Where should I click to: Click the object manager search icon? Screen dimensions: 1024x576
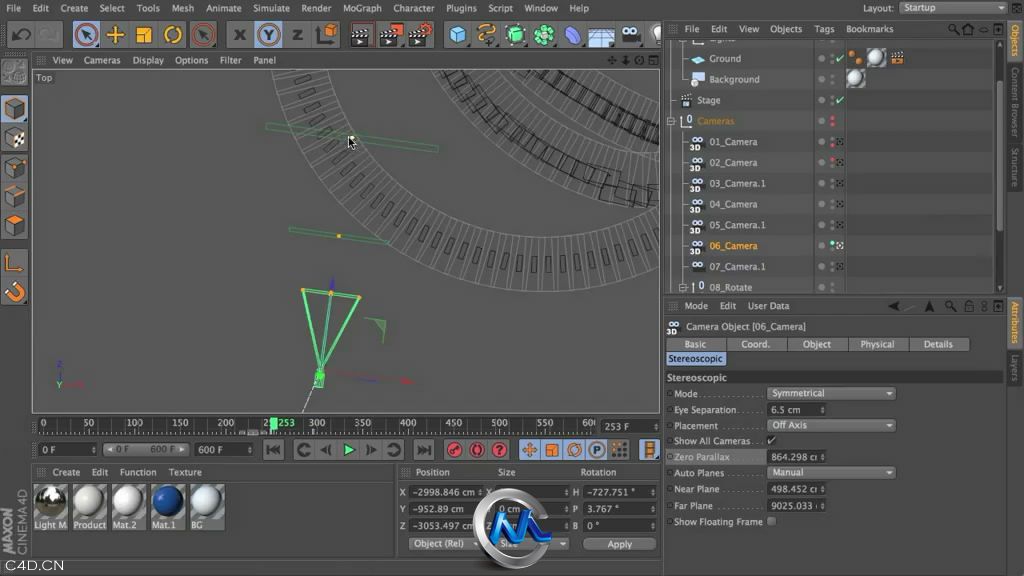[953, 29]
